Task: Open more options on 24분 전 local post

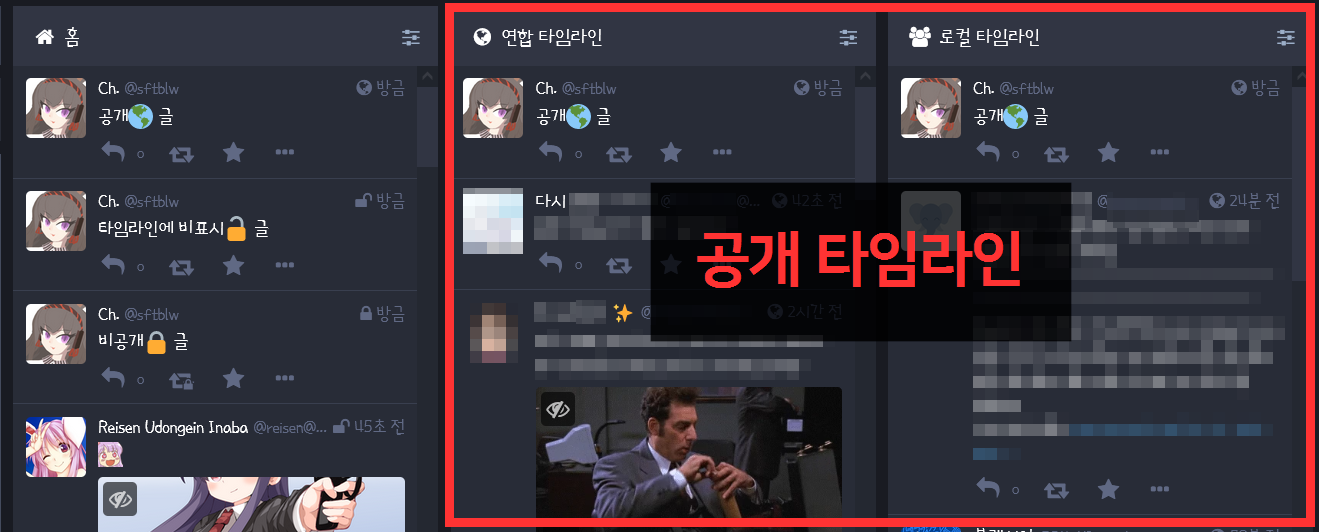Action: pos(1160,489)
